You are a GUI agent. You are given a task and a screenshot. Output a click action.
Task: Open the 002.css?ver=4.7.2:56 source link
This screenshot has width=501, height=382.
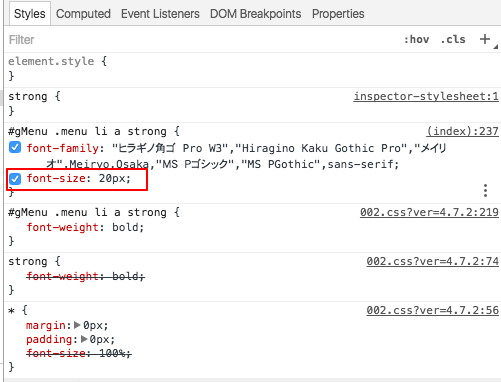433,310
